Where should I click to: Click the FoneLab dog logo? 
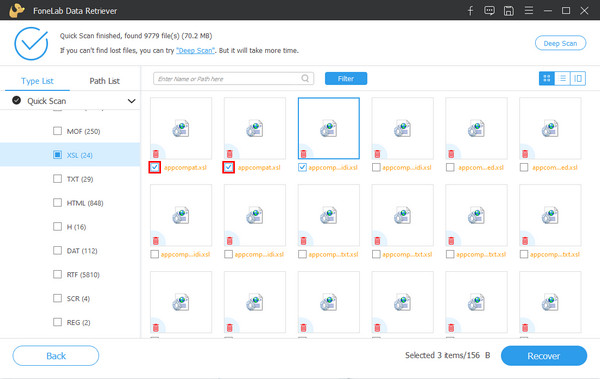coord(17,10)
